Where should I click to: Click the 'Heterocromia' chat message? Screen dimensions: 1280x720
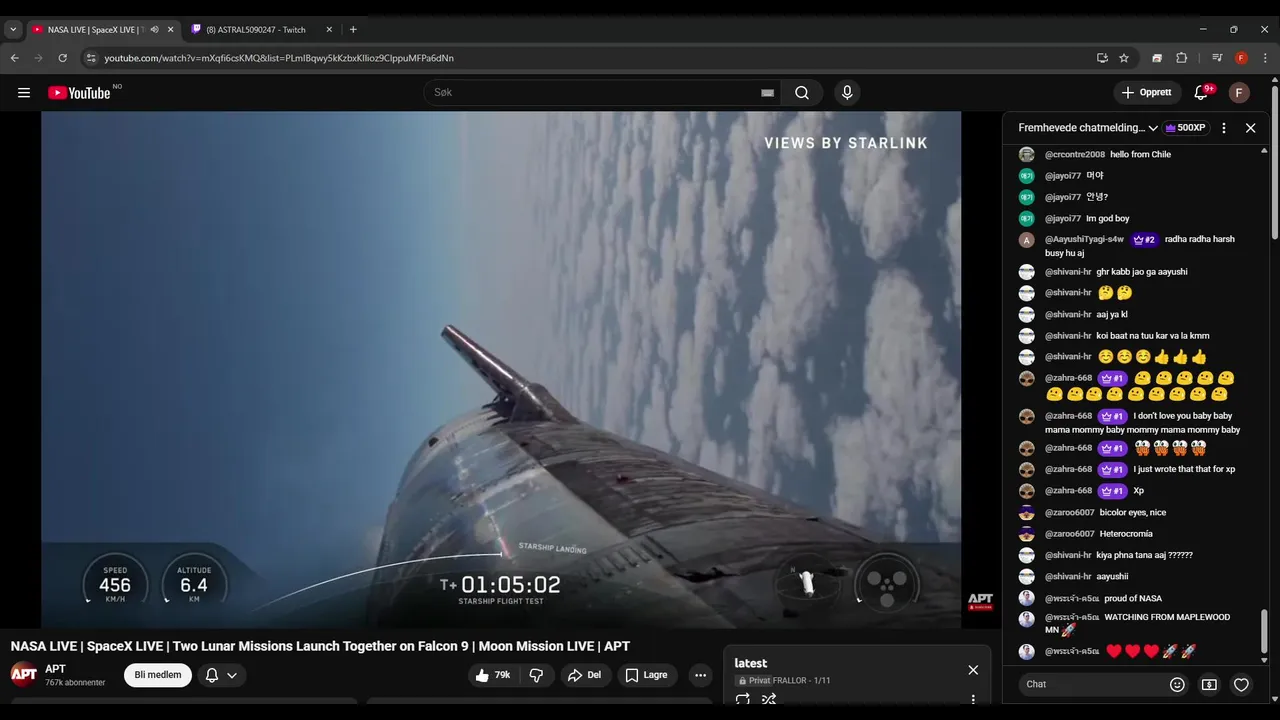[1126, 534]
